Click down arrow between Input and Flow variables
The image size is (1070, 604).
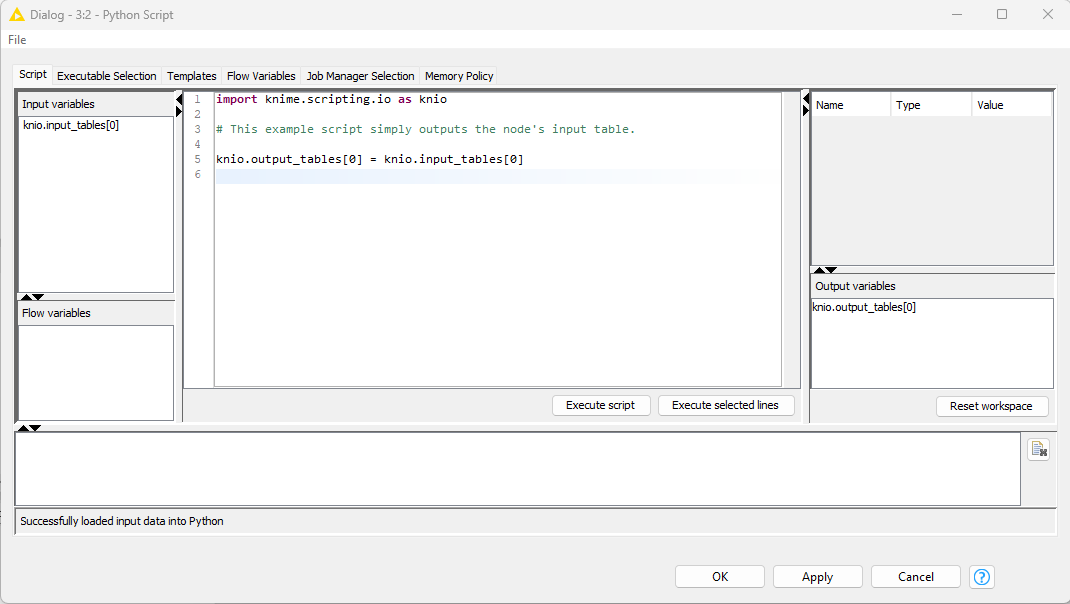point(38,297)
